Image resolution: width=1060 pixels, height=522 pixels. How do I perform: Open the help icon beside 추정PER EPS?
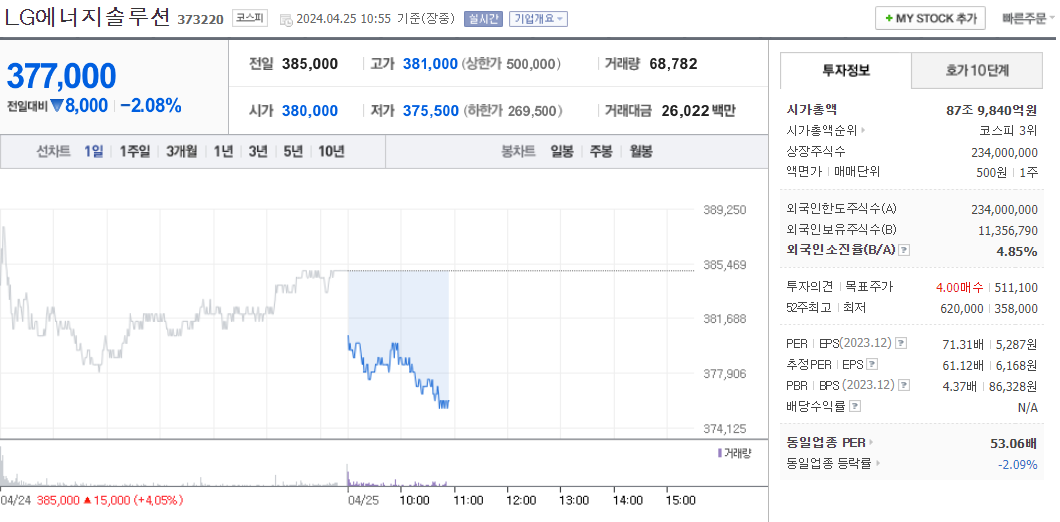click(872, 365)
